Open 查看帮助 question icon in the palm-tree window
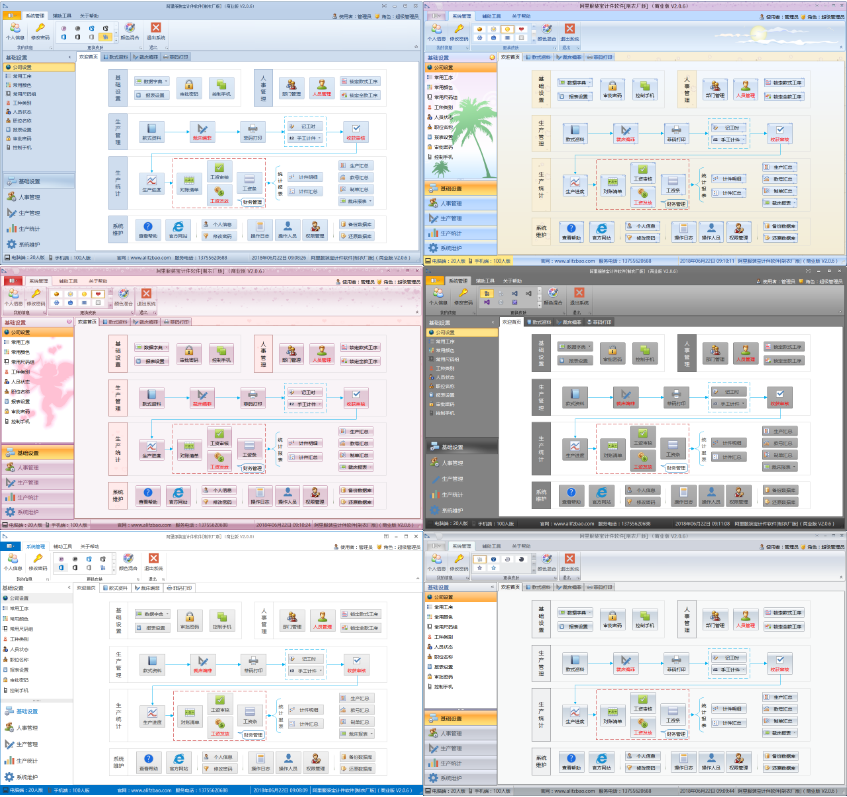The image size is (847, 797). pyautogui.click(x=571, y=229)
